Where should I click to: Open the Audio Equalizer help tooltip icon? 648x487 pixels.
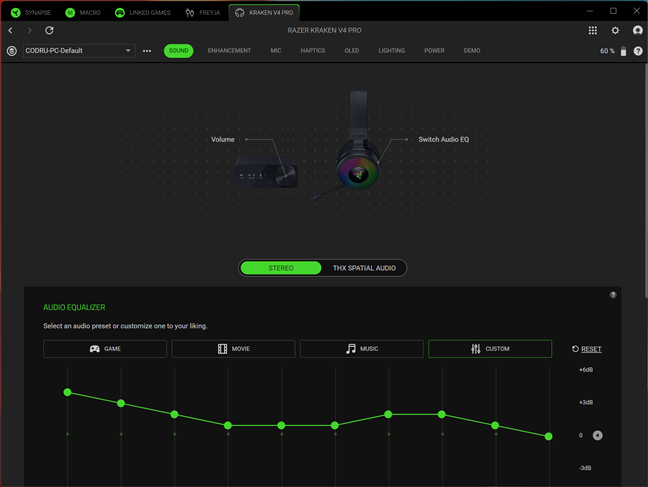[x=613, y=295]
